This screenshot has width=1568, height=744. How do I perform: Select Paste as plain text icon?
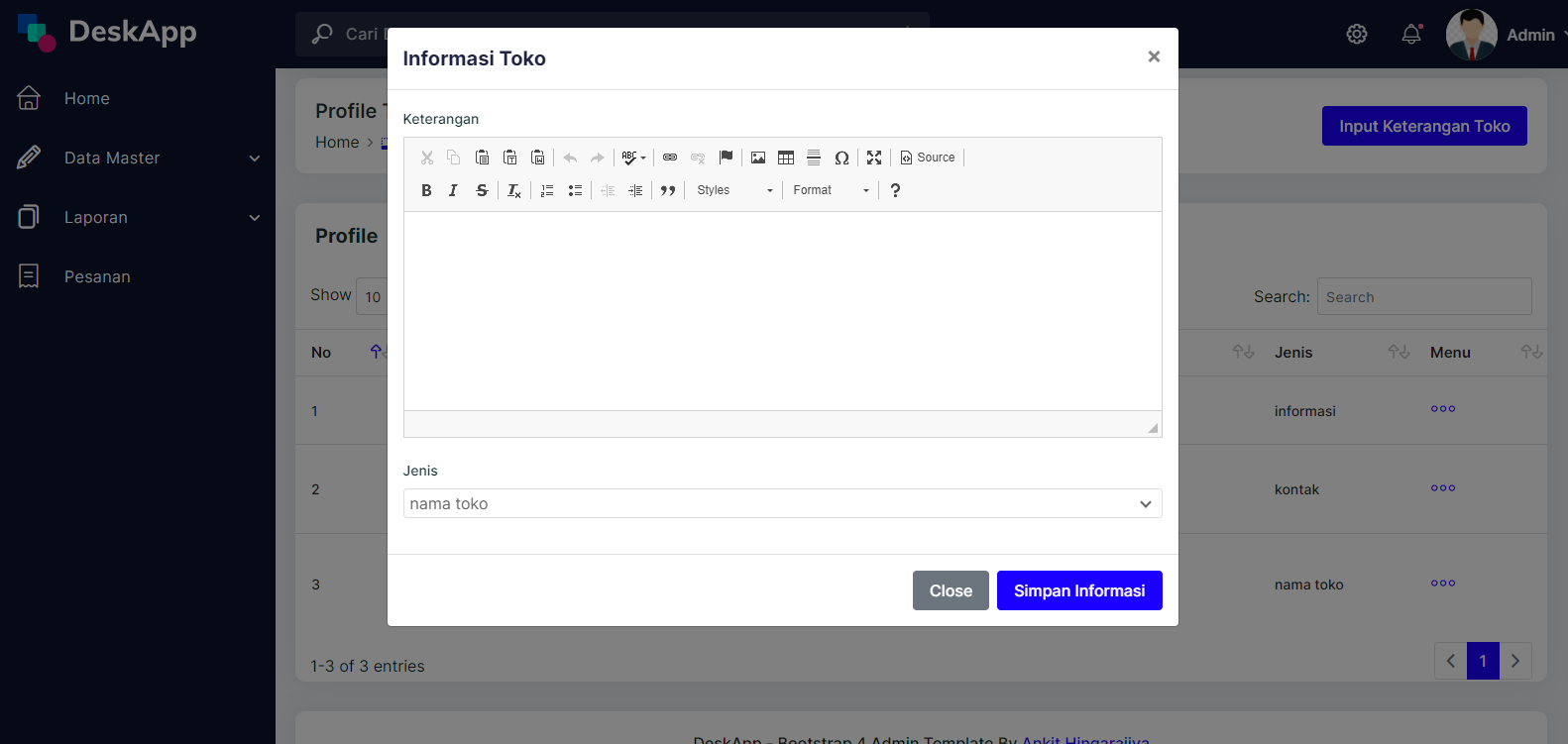[509, 158]
